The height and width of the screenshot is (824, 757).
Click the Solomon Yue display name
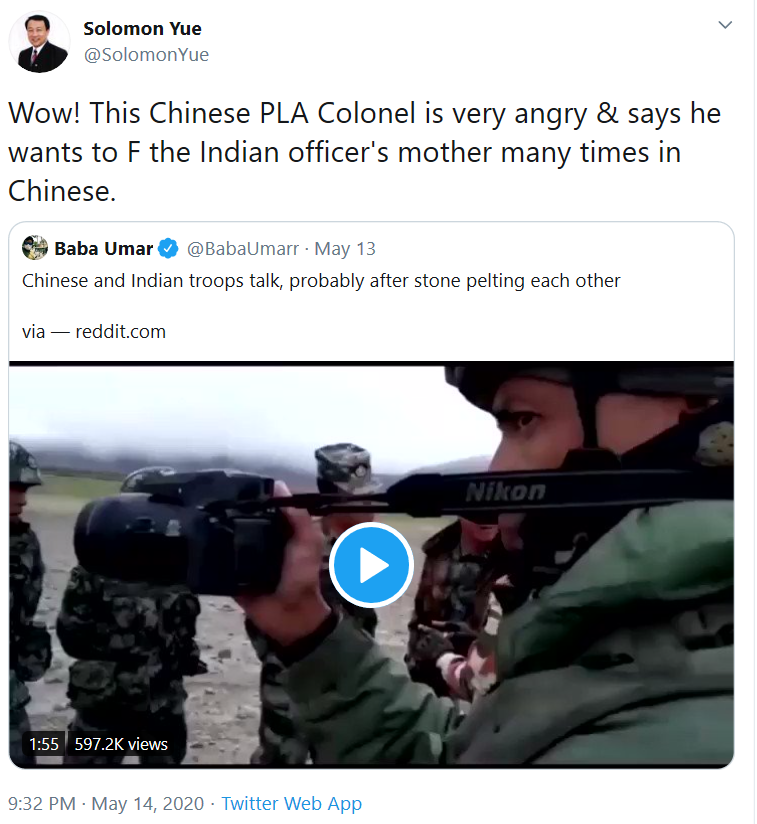pos(142,28)
